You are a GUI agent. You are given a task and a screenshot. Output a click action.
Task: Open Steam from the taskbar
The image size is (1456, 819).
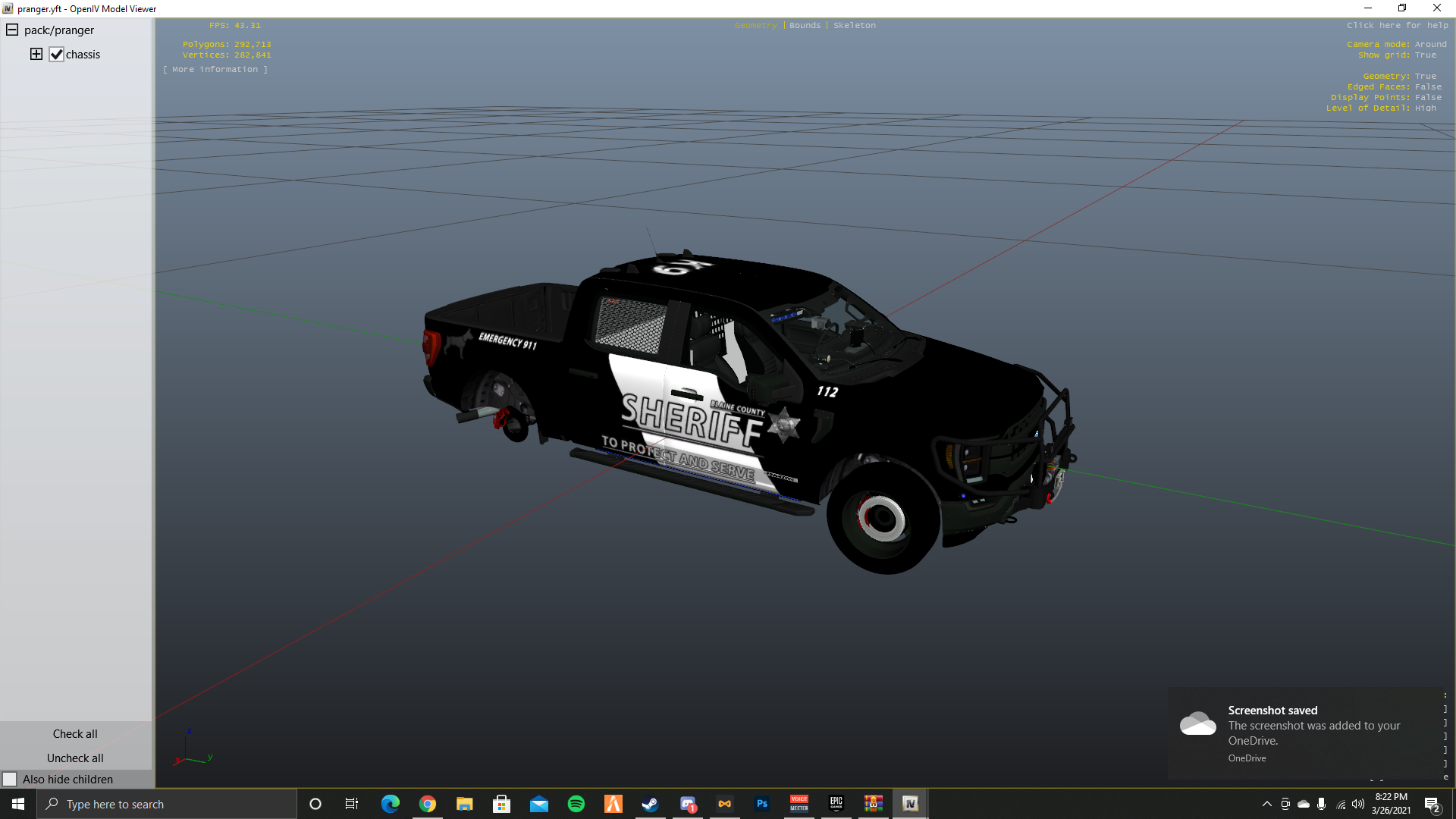coord(650,804)
